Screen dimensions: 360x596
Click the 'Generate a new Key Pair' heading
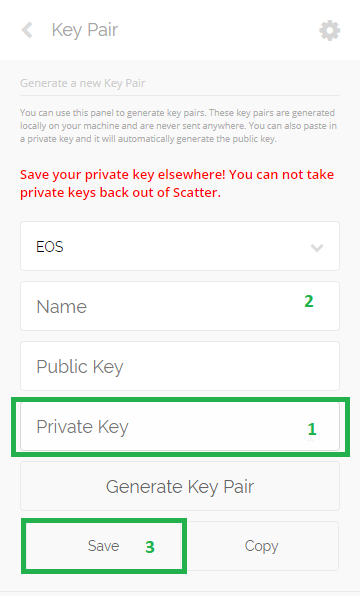(x=82, y=83)
